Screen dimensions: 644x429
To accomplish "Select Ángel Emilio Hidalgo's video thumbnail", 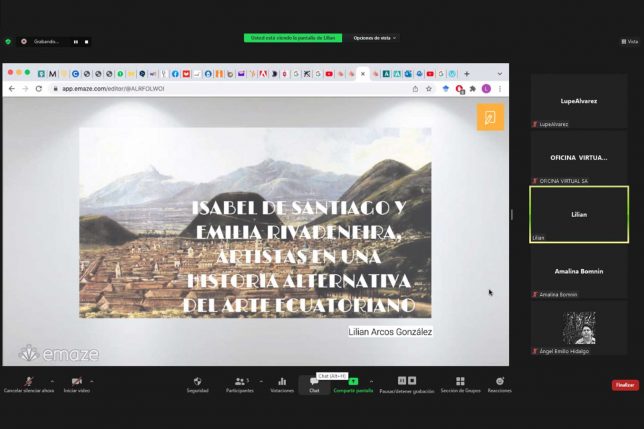I will point(579,326).
